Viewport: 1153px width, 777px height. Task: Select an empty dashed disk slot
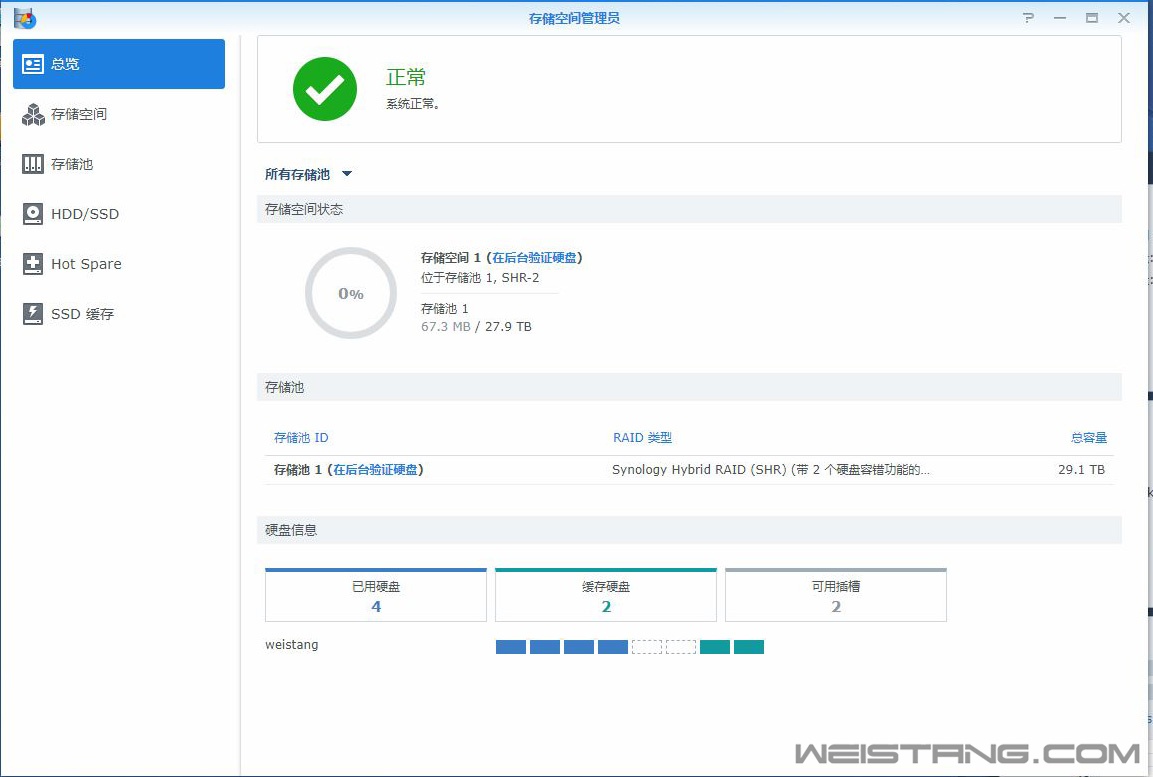point(647,646)
